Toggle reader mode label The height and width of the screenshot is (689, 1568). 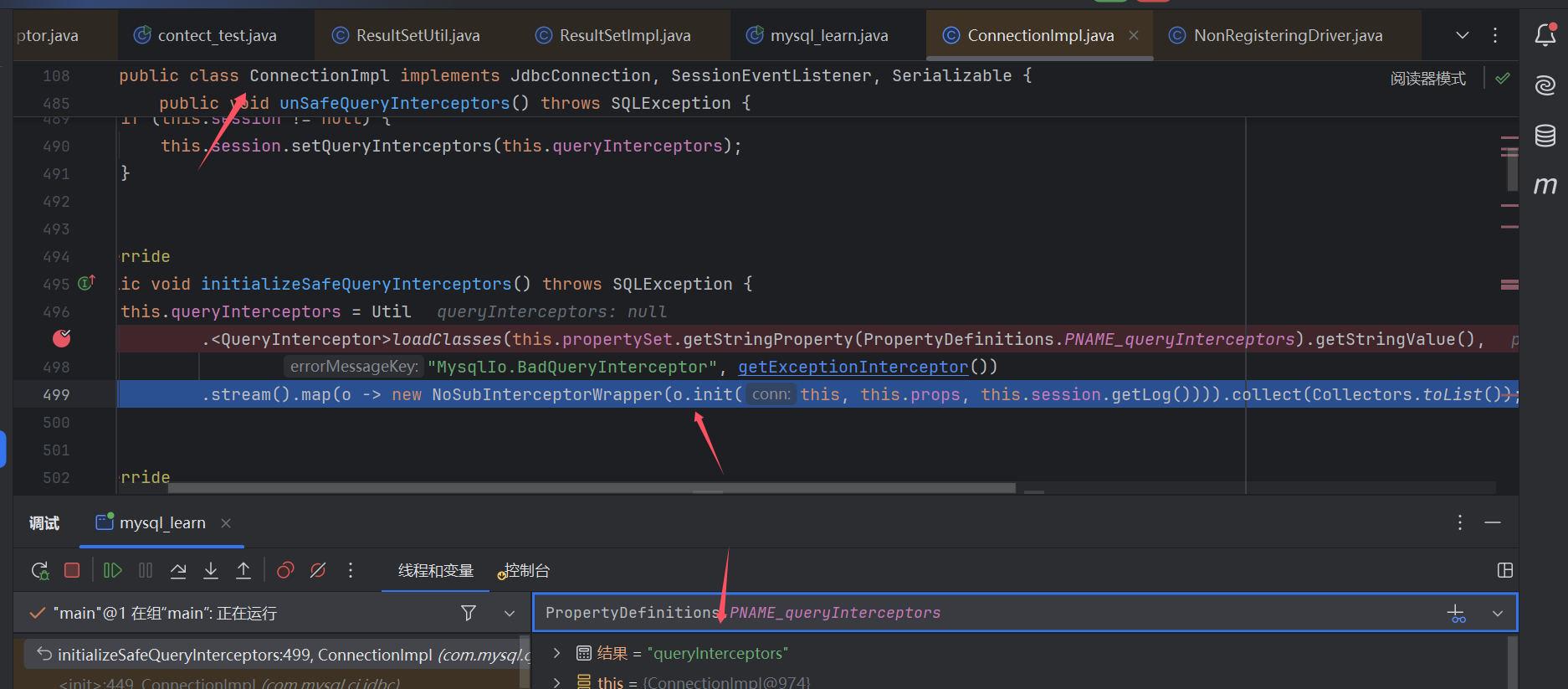tap(1427, 79)
